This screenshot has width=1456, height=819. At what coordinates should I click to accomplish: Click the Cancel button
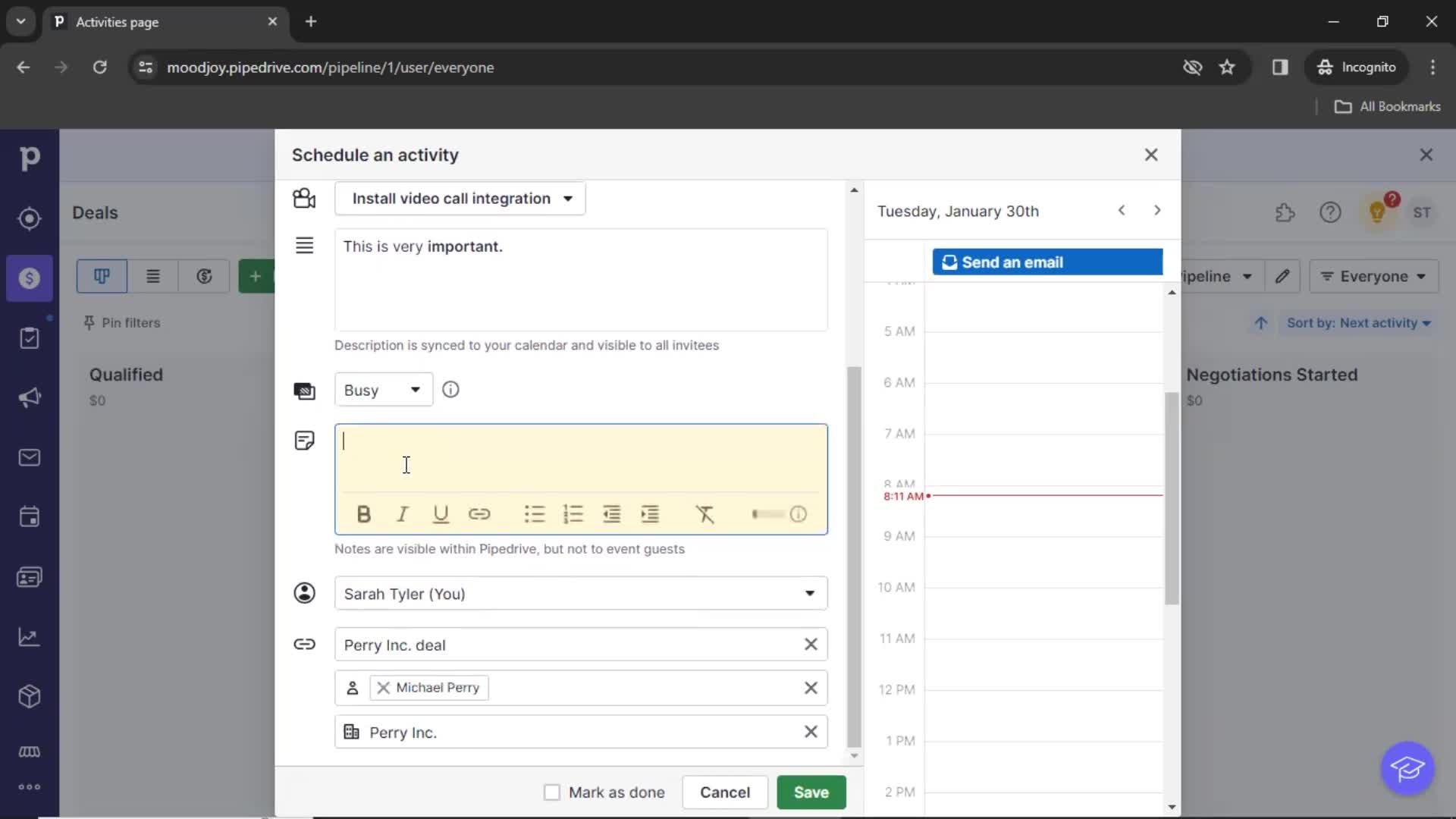(x=725, y=792)
